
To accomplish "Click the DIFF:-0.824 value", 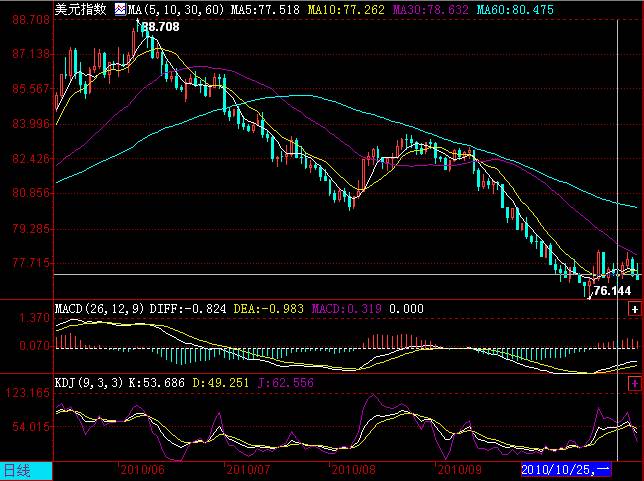I will [x=188, y=309].
